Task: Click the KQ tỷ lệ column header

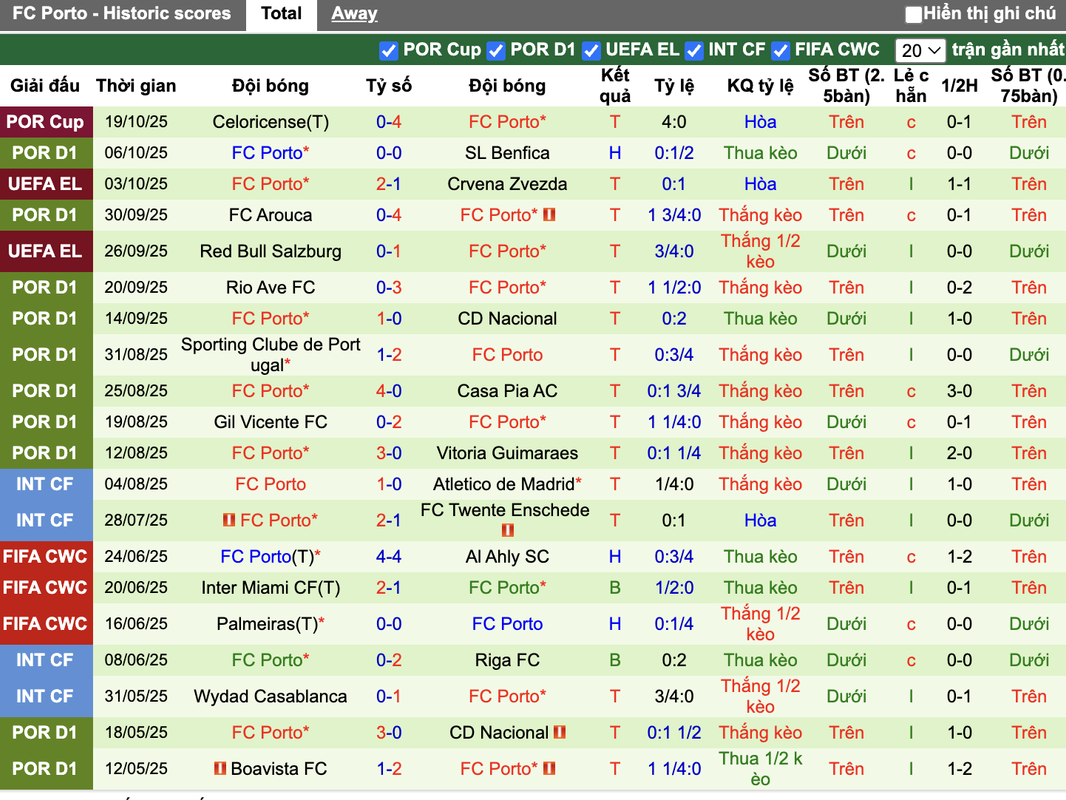Action: [x=760, y=86]
